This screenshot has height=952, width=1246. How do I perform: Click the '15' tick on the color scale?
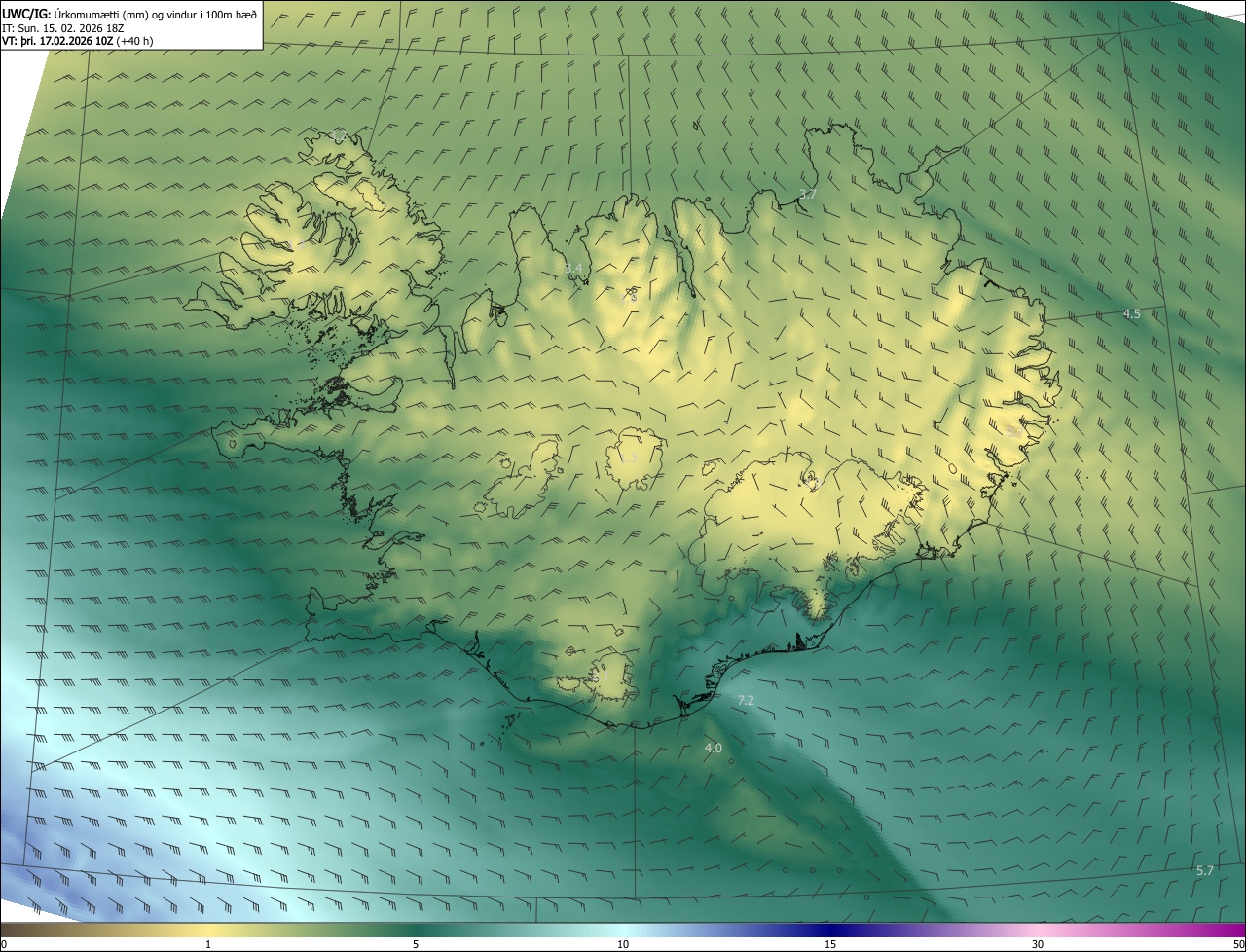coord(830,944)
